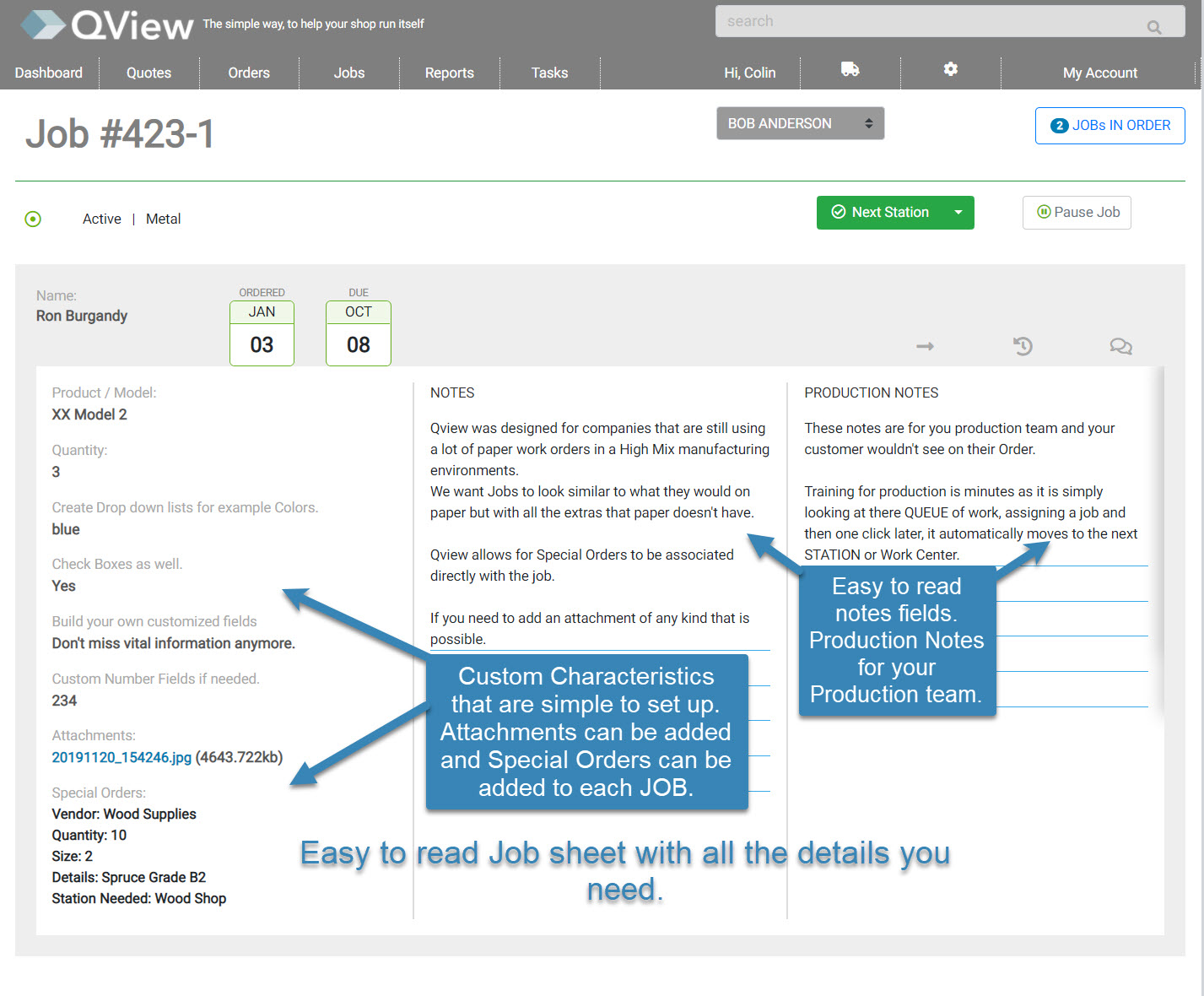Click the ordered date JAN 03 box
Viewport: 1204px width, 996px height.
pyautogui.click(x=262, y=333)
